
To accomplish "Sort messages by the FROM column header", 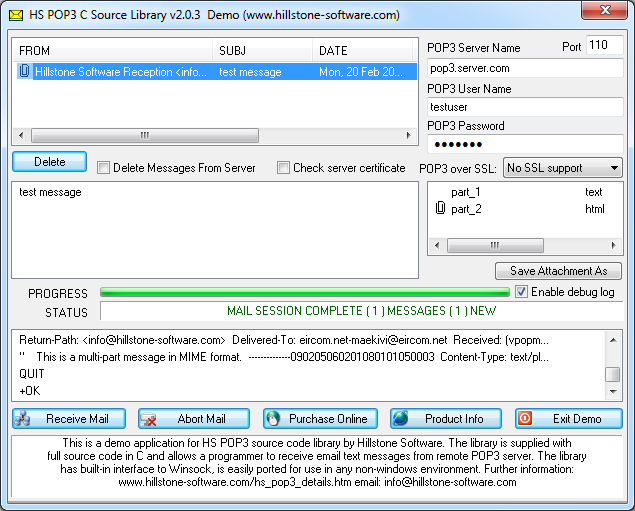I will 112,51.
